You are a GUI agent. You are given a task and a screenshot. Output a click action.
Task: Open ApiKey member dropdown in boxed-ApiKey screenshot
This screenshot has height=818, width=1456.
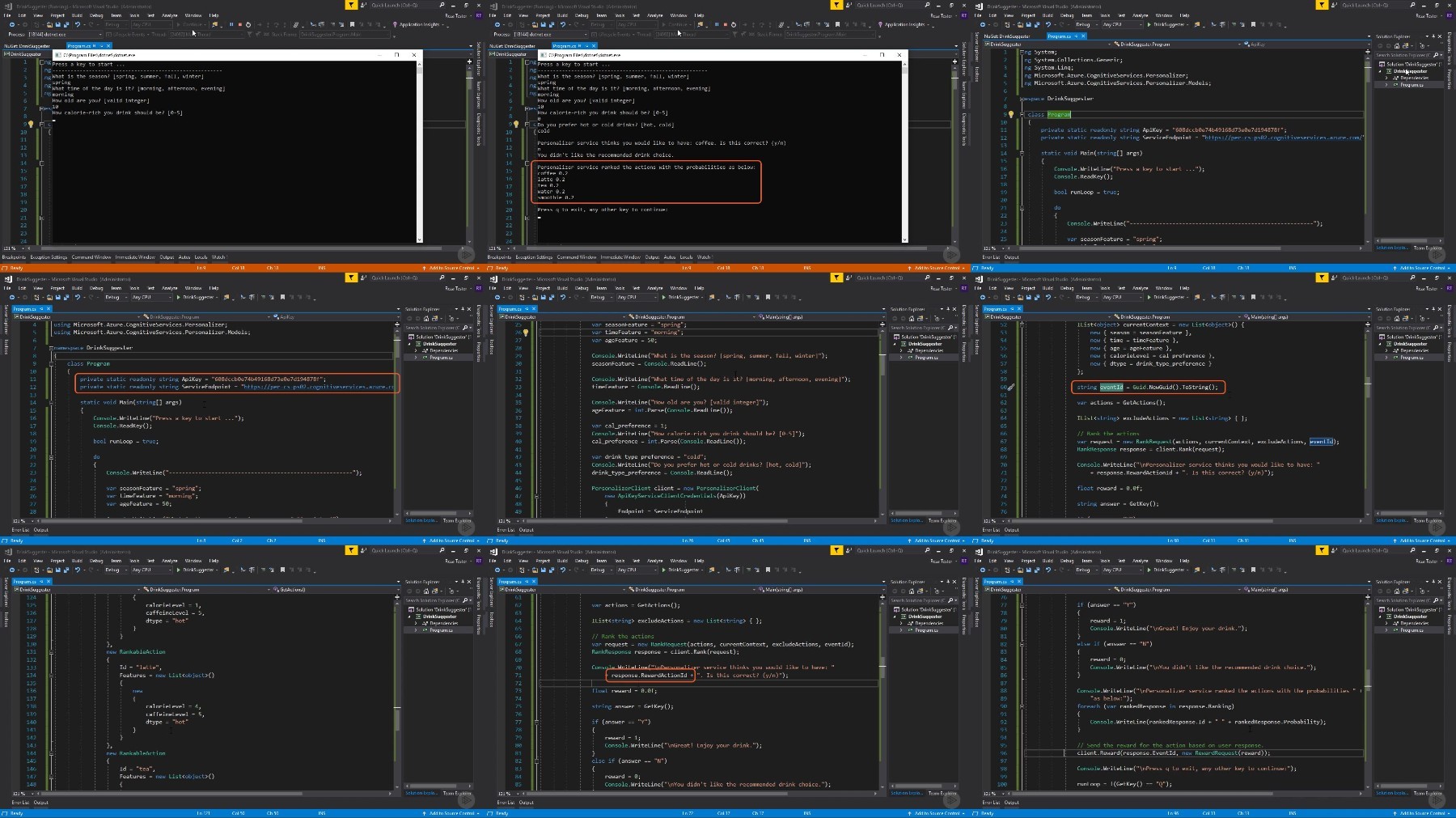(x=336, y=316)
